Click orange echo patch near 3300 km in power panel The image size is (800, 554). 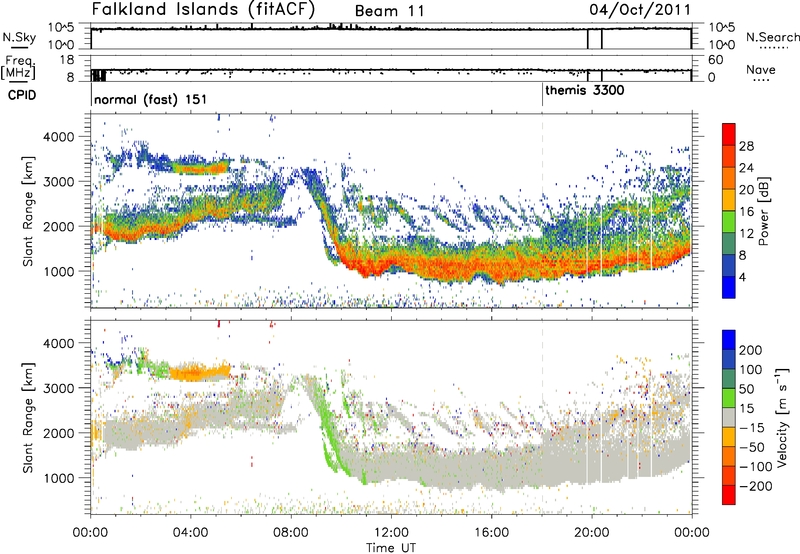pyautogui.click(x=200, y=167)
